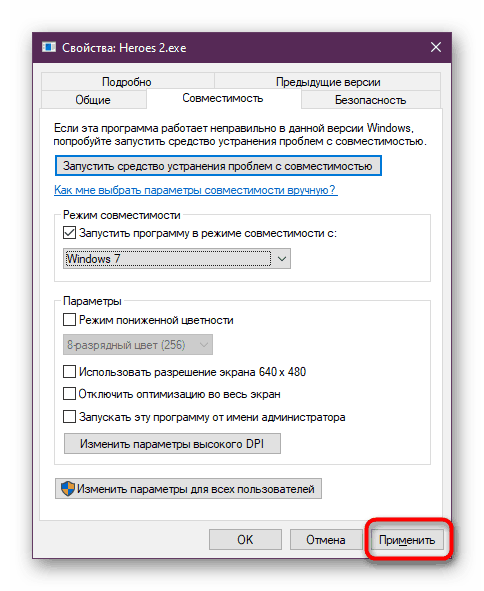The height and width of the screenshot is (591, 484).
Task: Uncheck the compatibility mode checkbox
Action: (69, 233)
